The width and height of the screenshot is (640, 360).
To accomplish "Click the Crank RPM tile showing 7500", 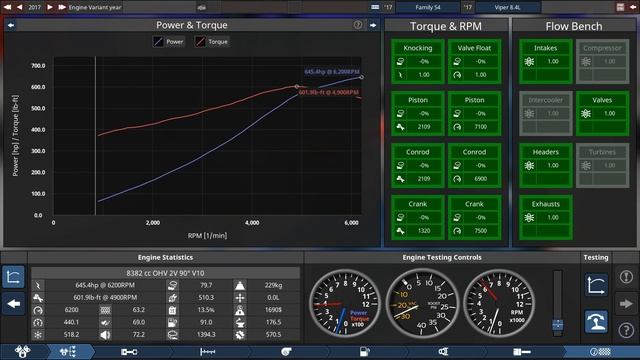I will pos(474,217).
